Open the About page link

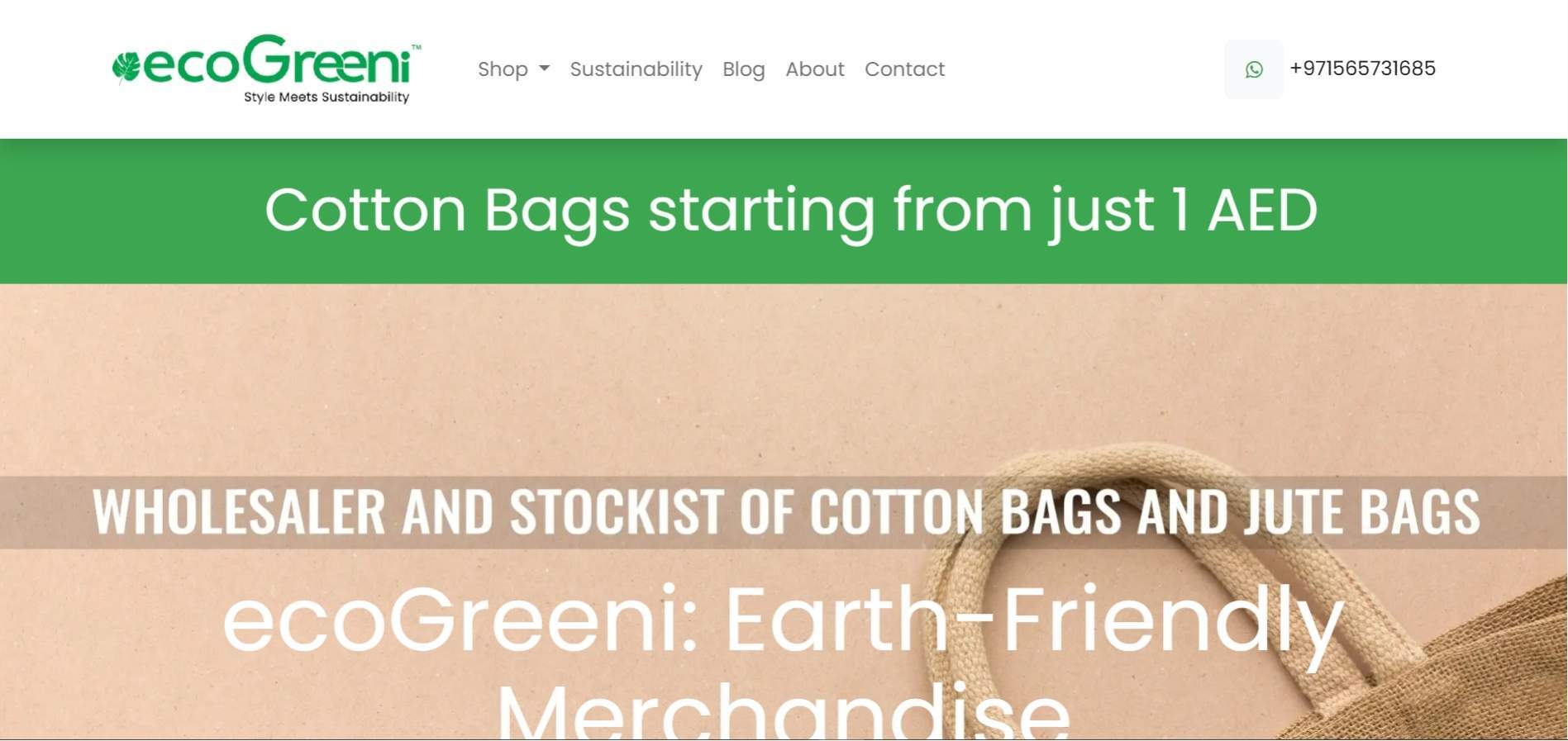pos(814,69)
